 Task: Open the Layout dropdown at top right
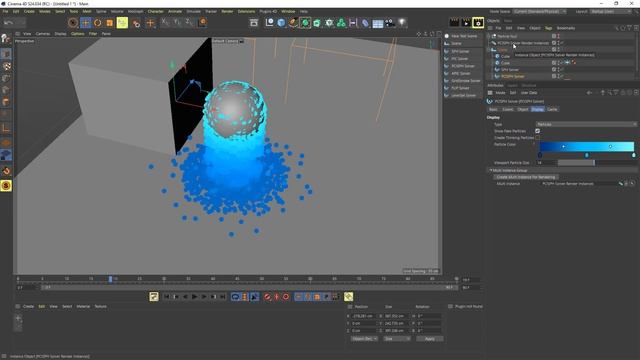(x=611, y=11)
